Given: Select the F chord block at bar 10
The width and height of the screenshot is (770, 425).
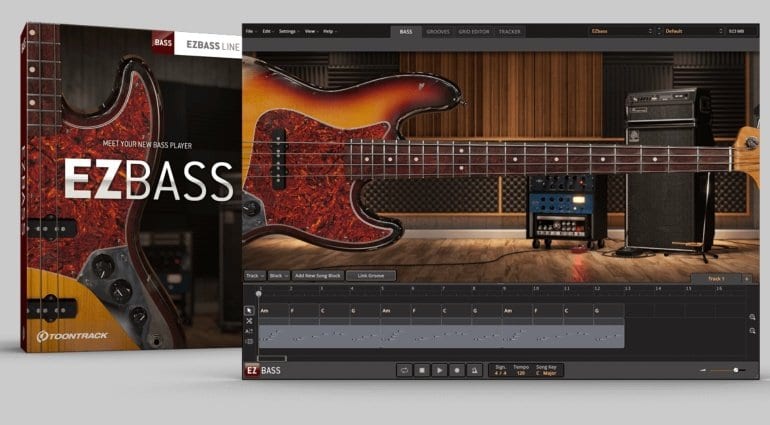Looking at the screenshot, I should pos(548,311).
